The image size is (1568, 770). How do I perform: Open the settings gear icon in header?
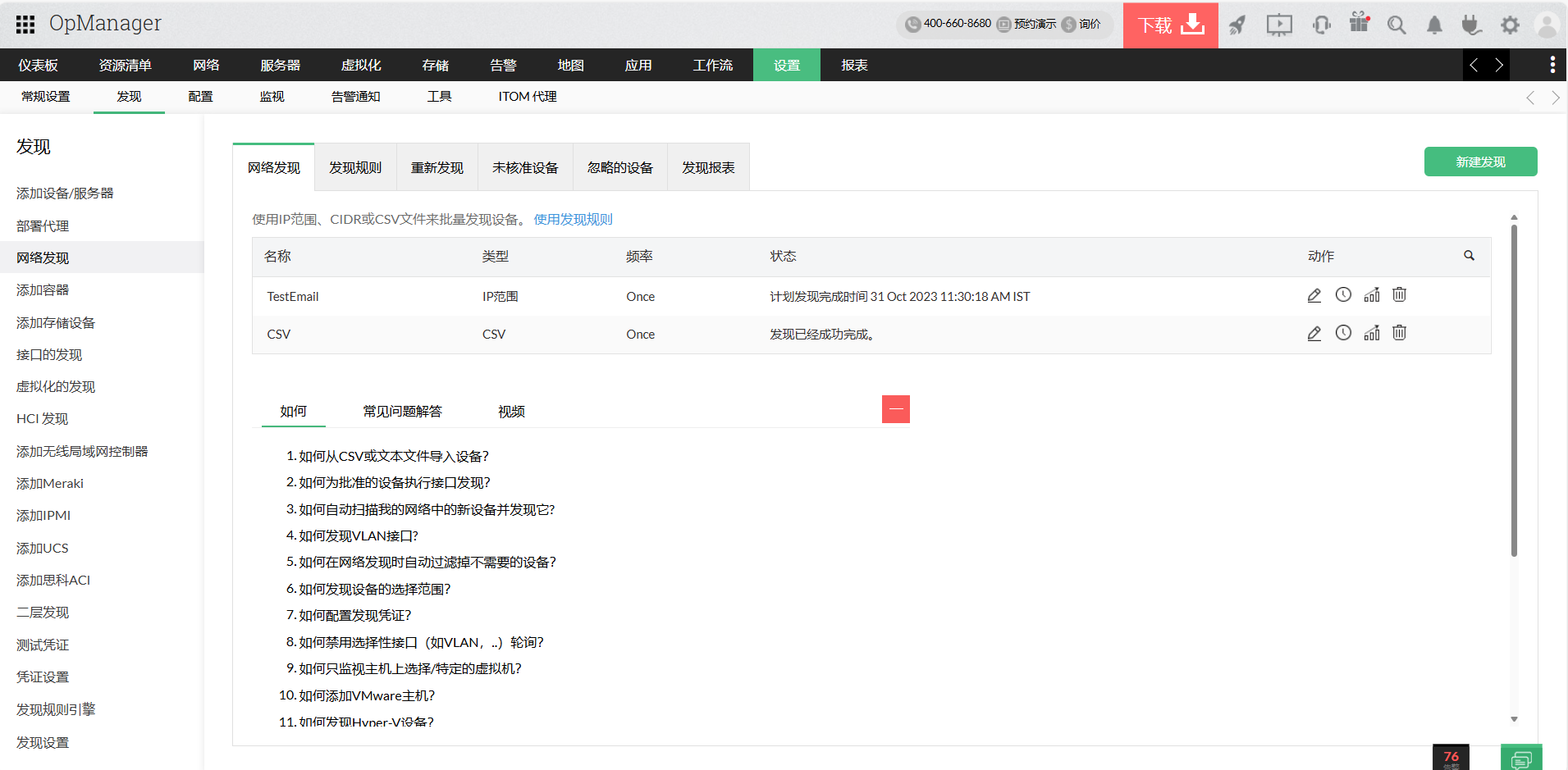point(1510,25)
